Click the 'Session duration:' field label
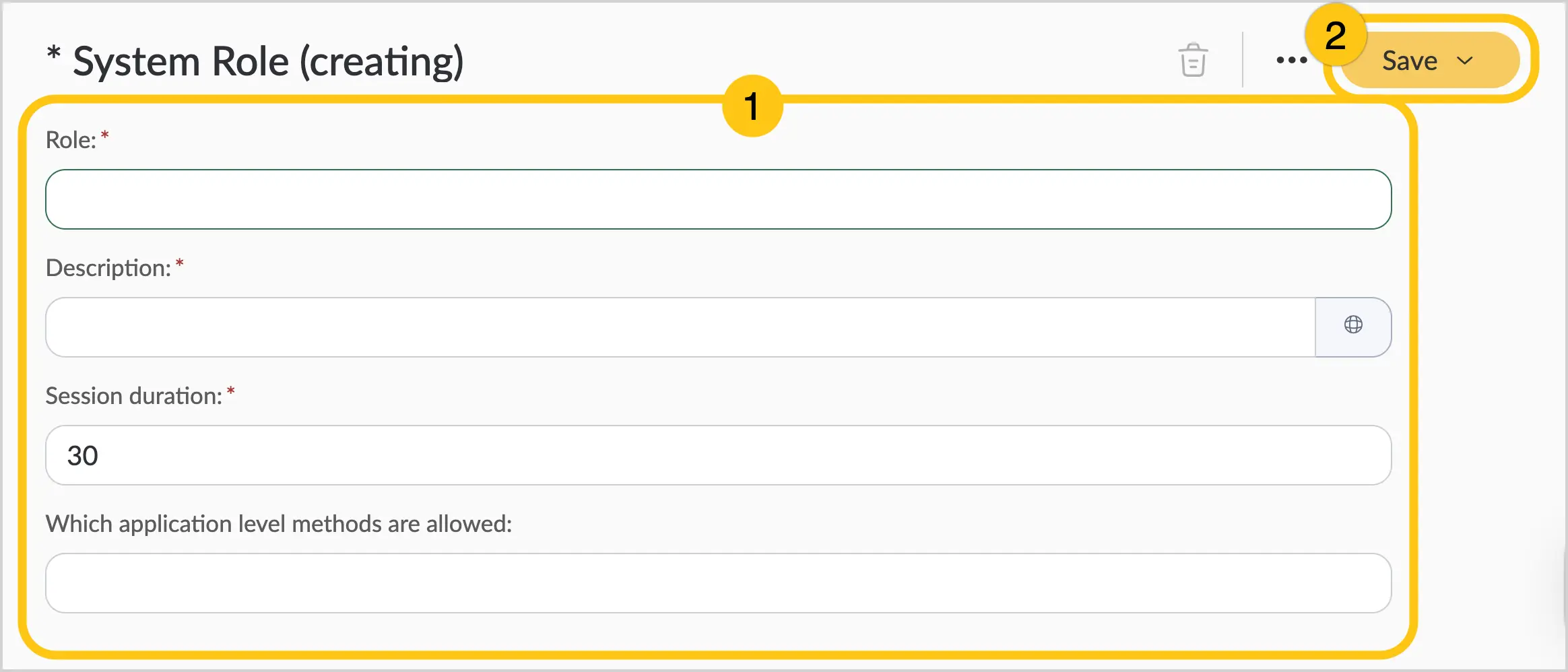1568x672 pixels. [x=133, y=396]
